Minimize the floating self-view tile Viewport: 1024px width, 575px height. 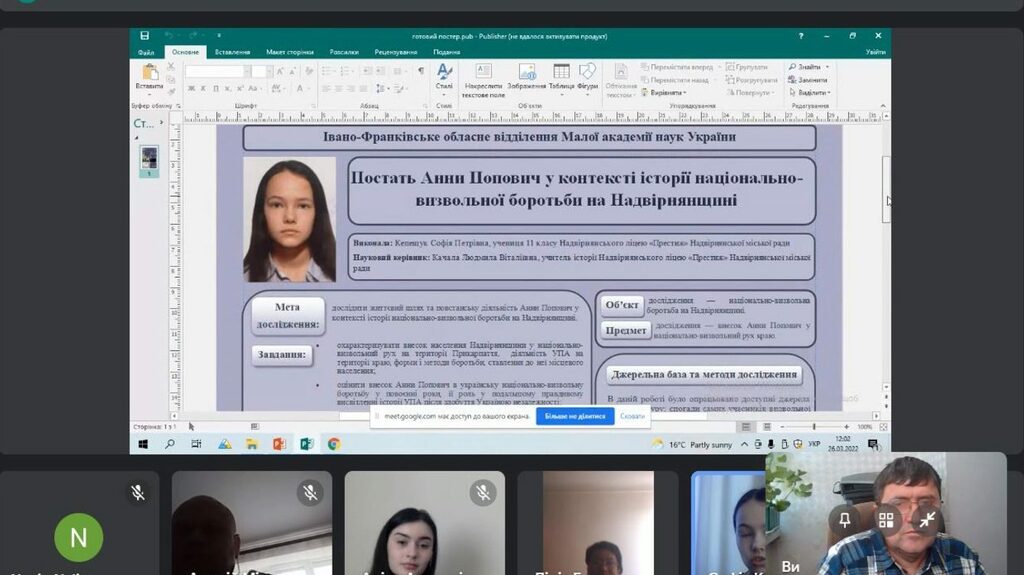[927, 519]
